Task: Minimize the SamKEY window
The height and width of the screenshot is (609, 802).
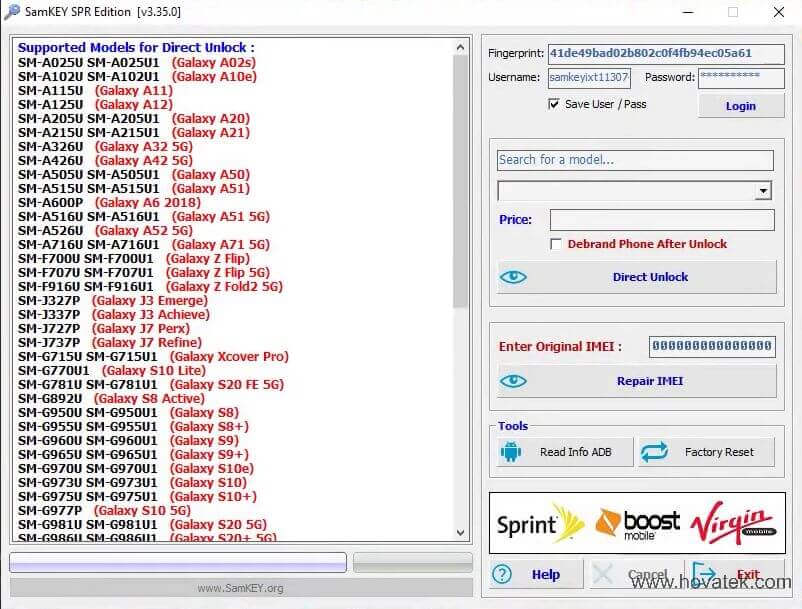Action: coord(688,12)
